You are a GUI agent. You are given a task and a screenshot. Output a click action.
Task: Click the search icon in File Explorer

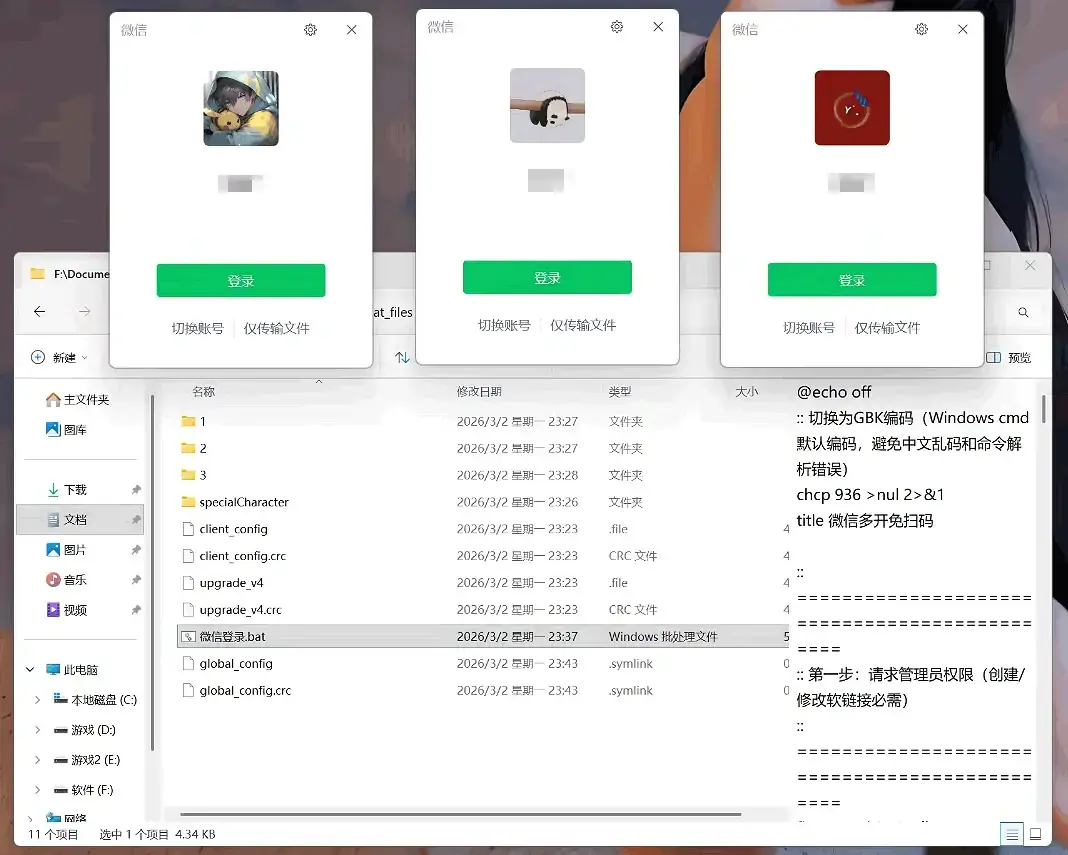click(1023, 312)
